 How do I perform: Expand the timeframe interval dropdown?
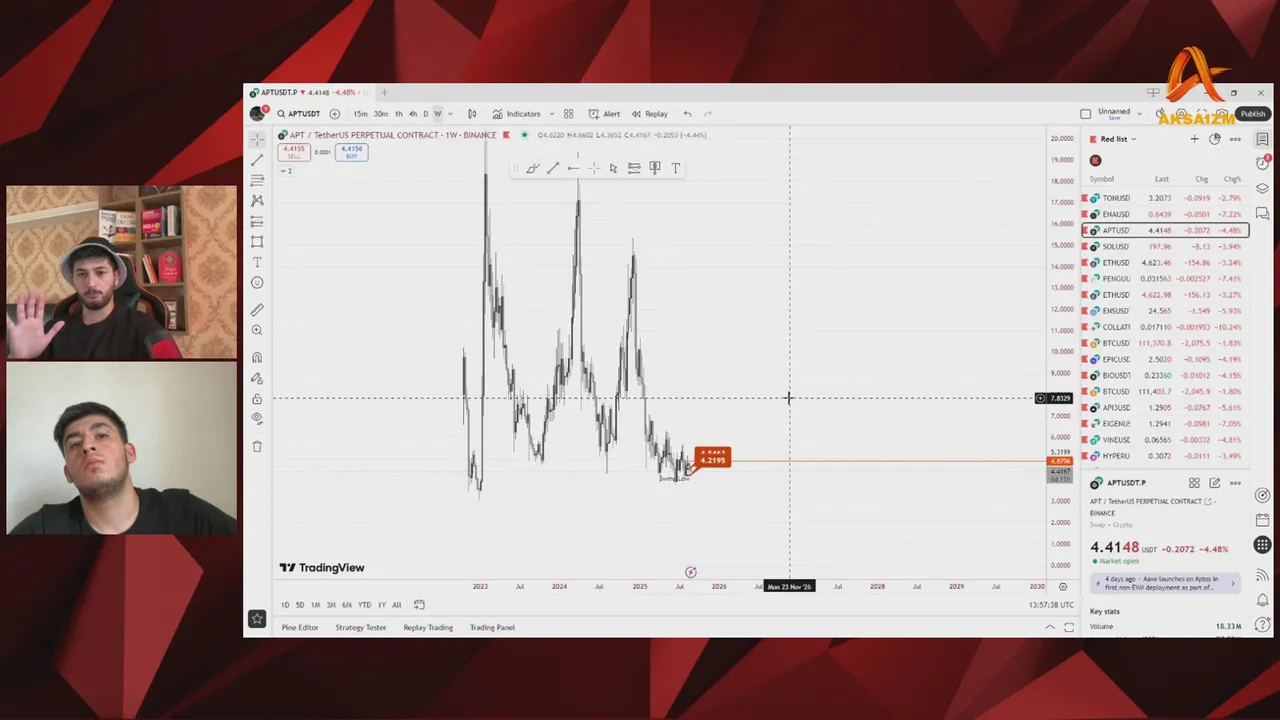450,114
